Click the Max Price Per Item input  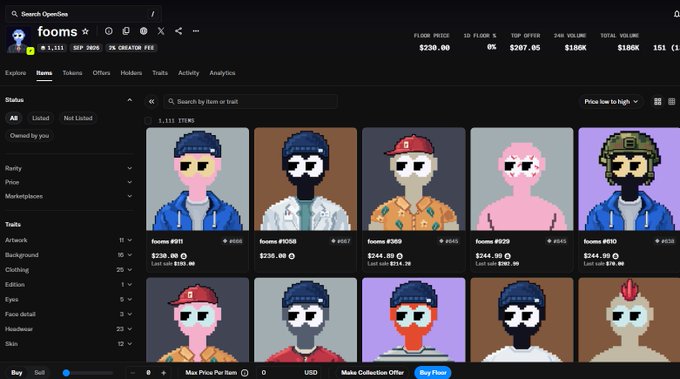[289, 372]
